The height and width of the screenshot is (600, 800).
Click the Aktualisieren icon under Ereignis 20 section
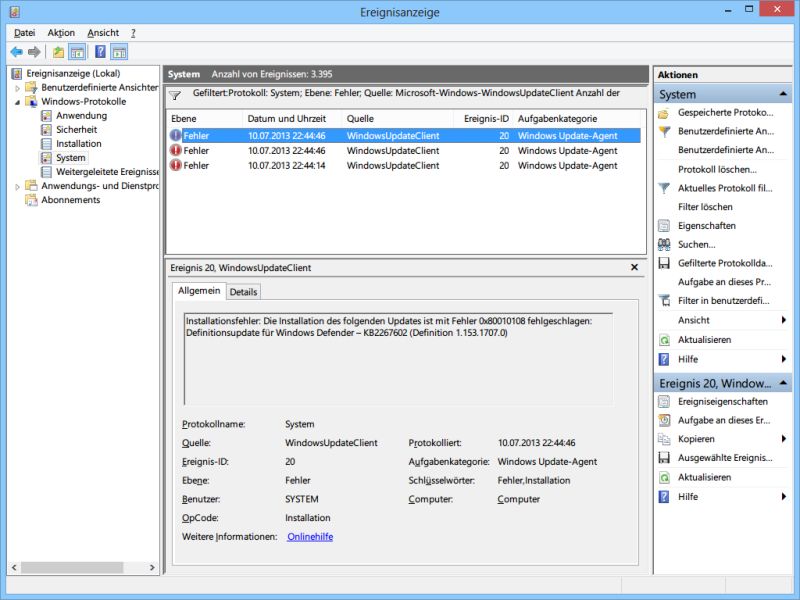click(664, 478)
